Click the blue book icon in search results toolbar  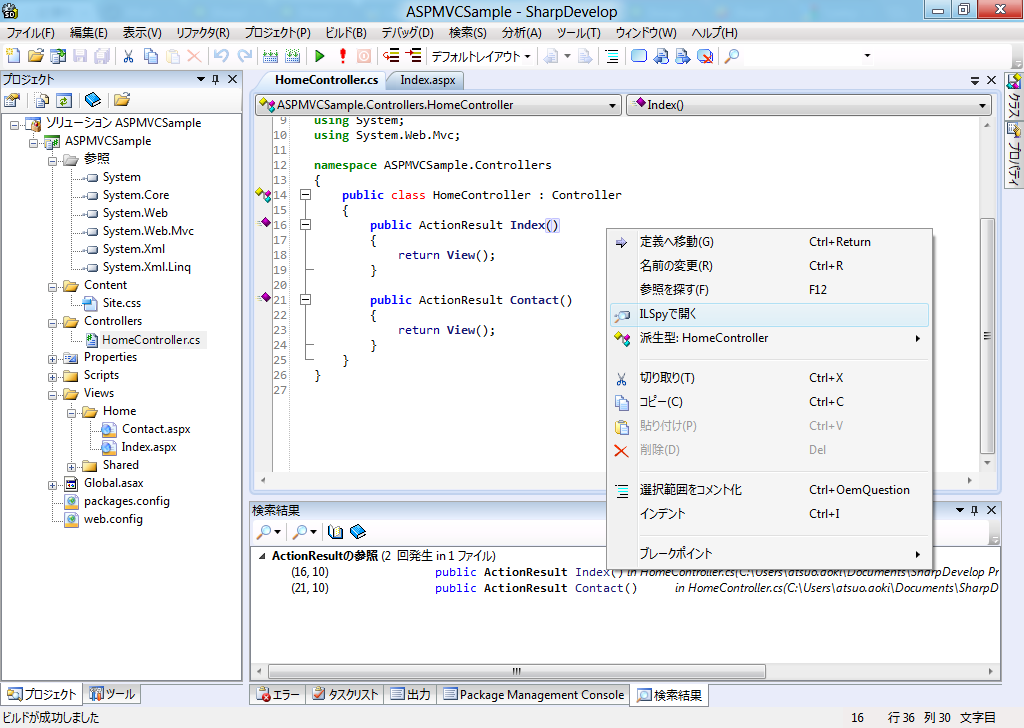click(358, 532)
